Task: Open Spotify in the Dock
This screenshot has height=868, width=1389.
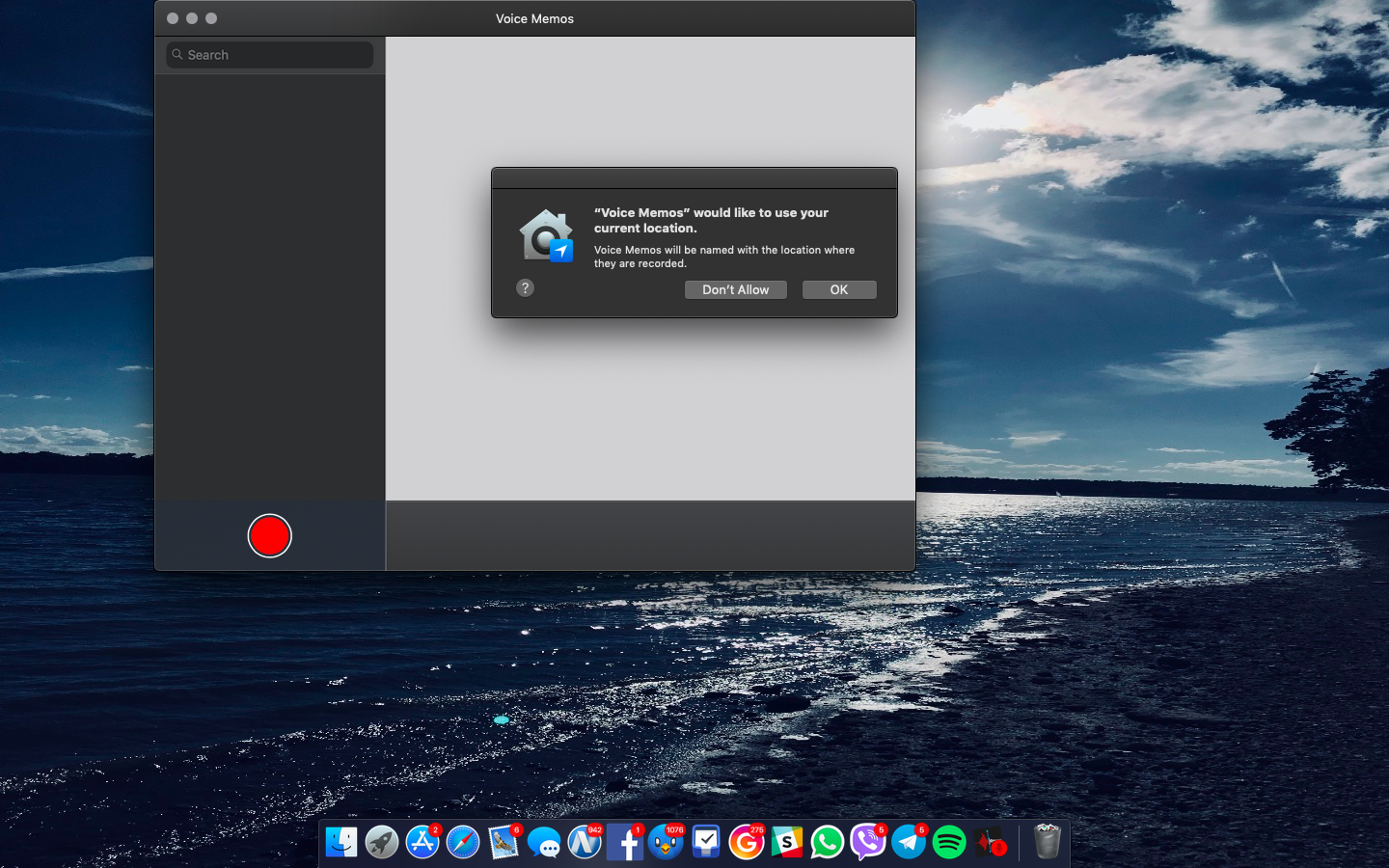Action: tap(949, 843)
